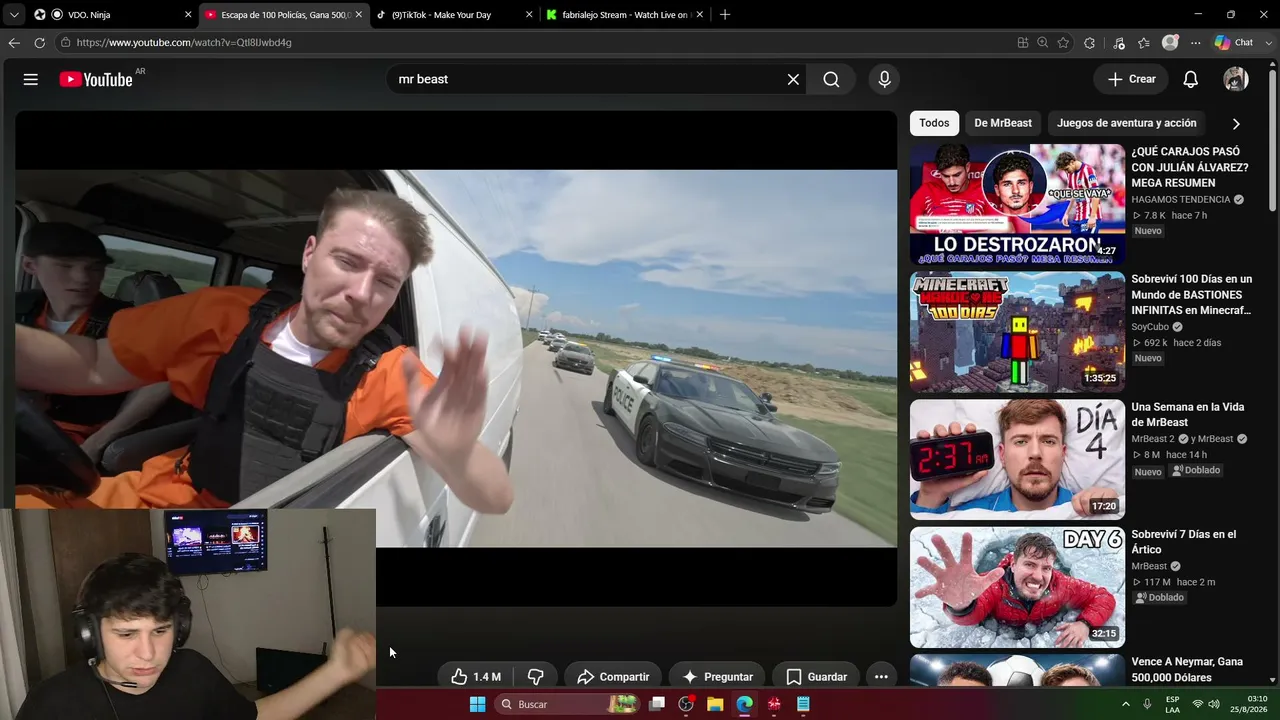Open the DAY 6 Arctic thumbnail
This screenshot has width=1280, height=720.
1017,587
